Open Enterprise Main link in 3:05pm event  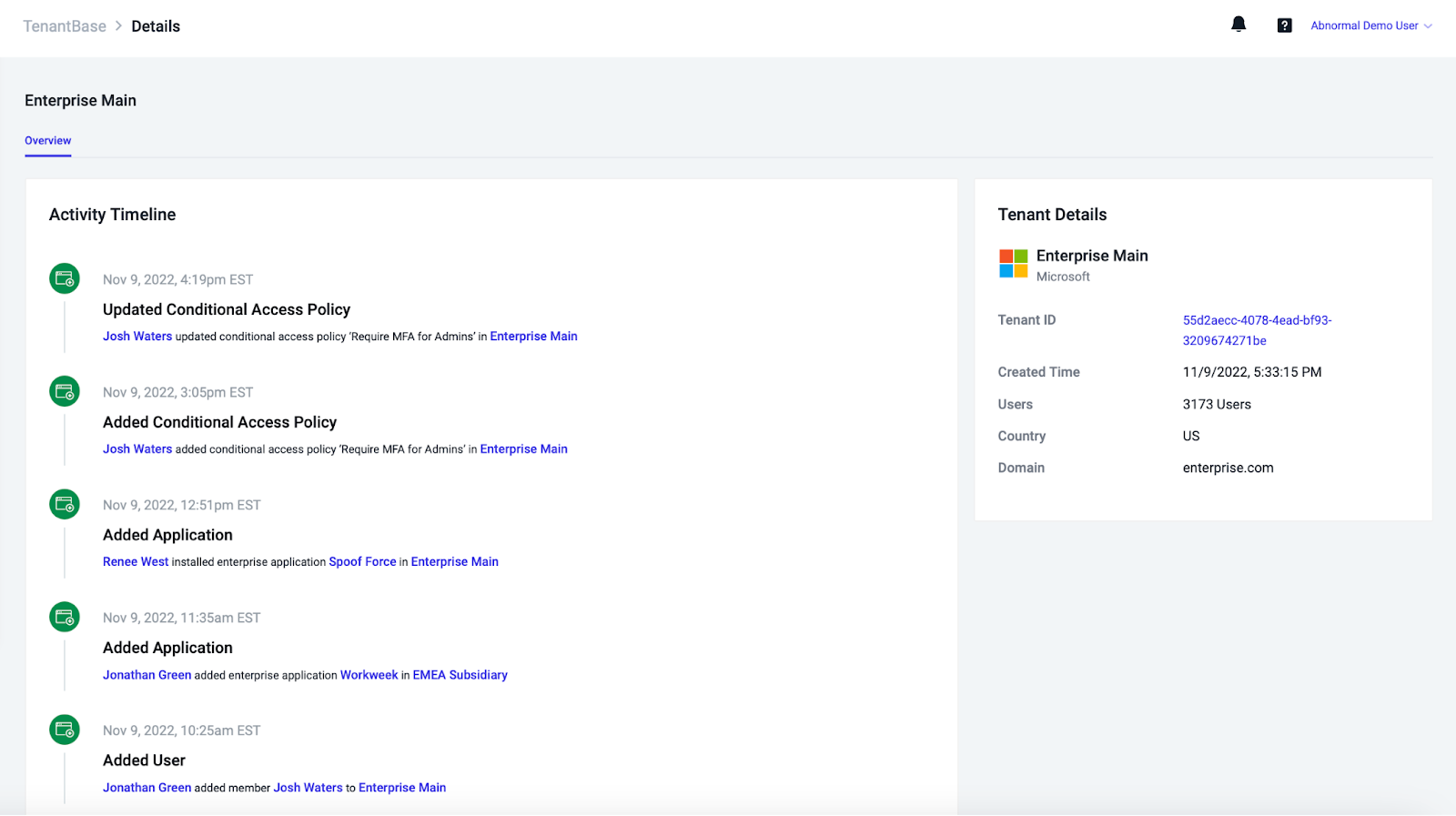pyautogui.click(x=523, y=449)
